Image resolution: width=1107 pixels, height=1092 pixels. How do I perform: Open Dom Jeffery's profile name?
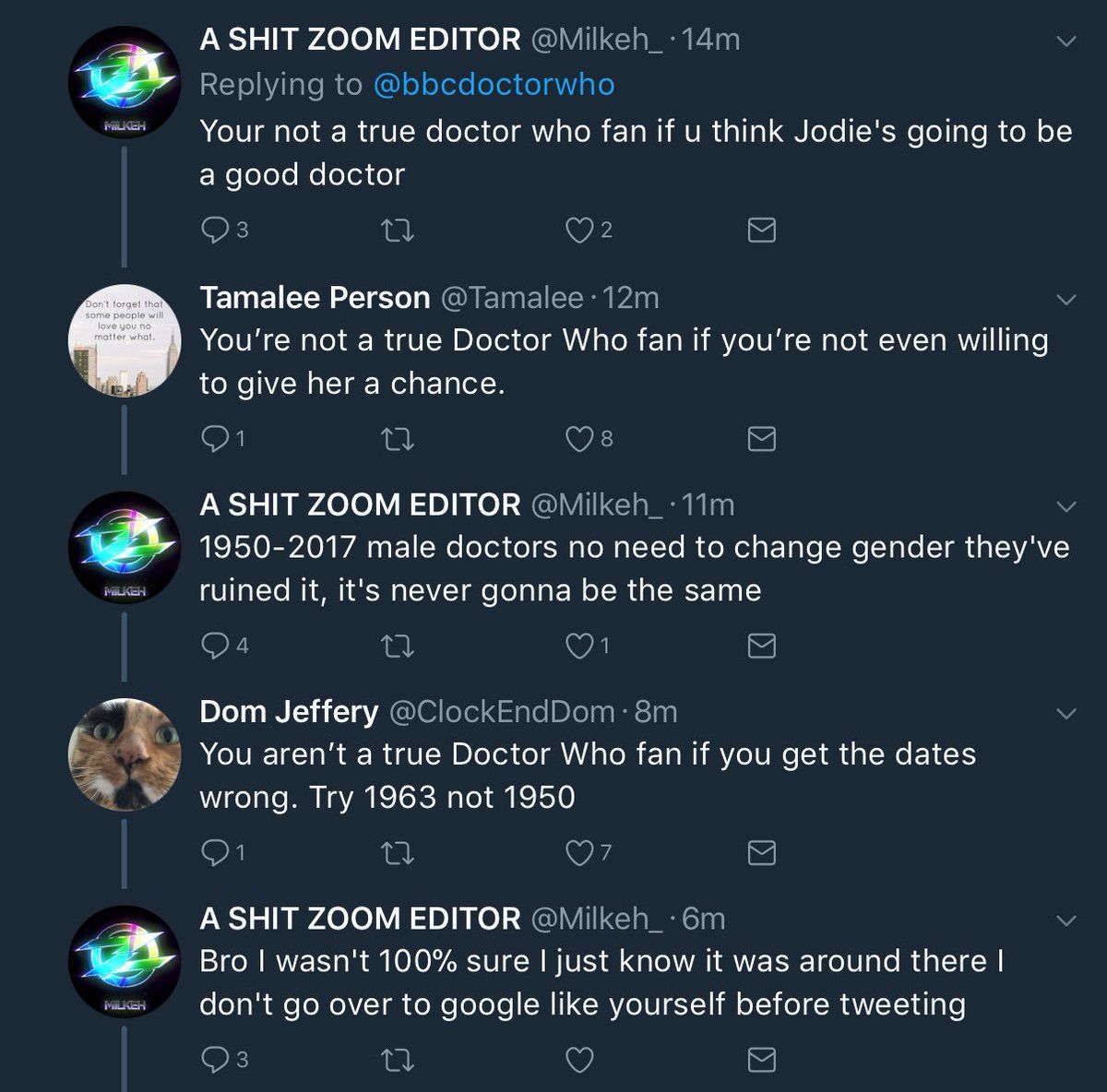point(289,712)
